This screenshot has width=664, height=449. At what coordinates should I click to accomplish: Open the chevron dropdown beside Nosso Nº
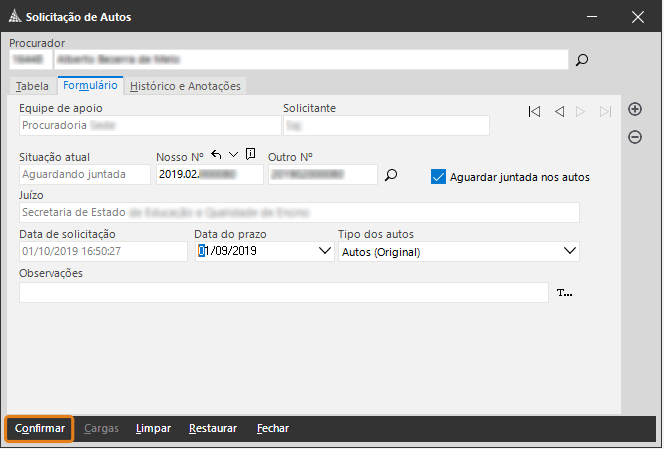point(233,155)
